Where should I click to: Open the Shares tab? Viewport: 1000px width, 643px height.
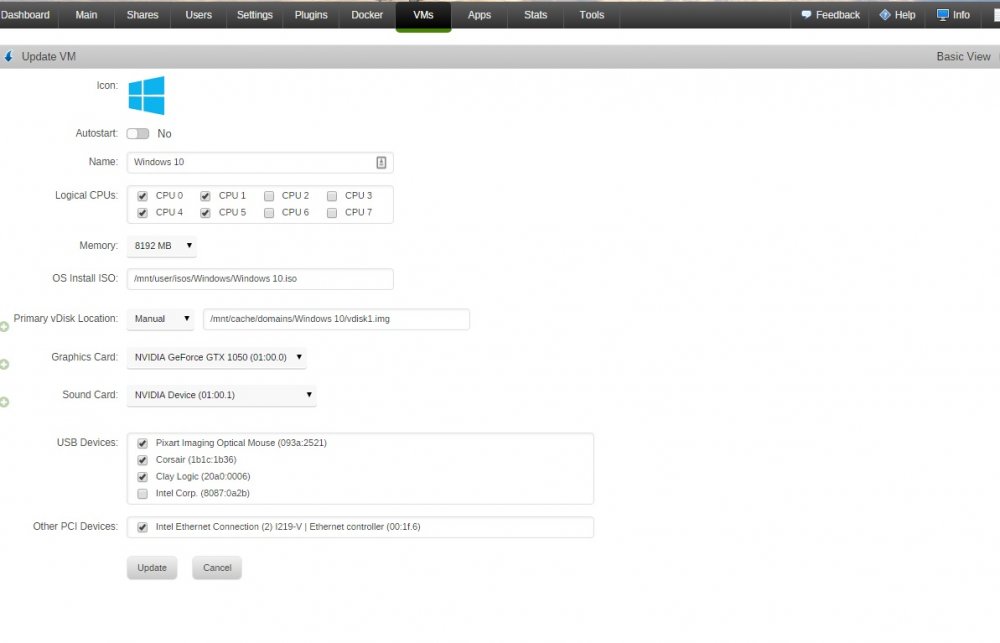142,15
